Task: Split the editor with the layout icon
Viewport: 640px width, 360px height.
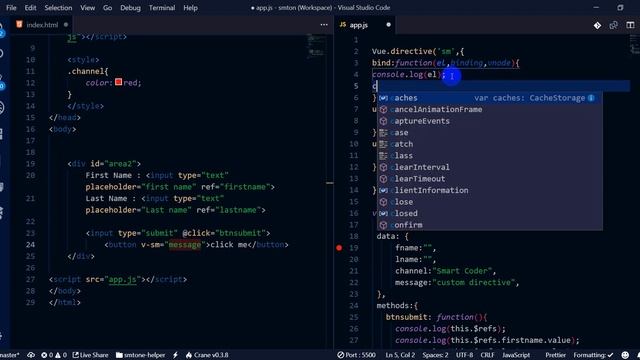Action: [x=630, y=25]
